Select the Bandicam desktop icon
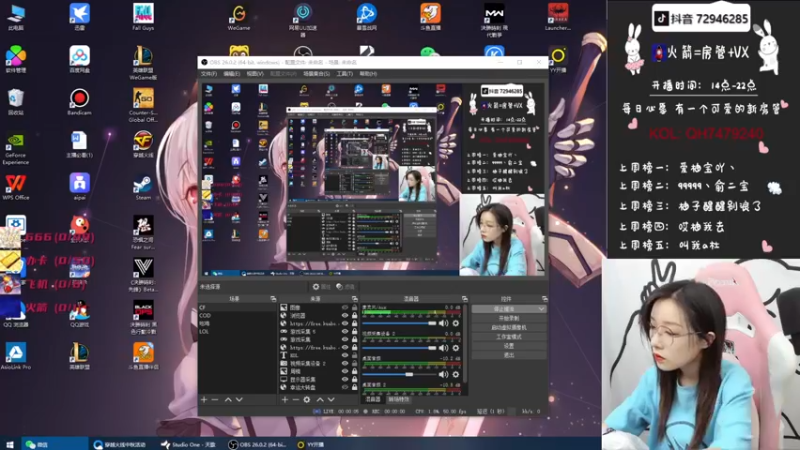The image size is (800, 450). [x=79, y=102]
